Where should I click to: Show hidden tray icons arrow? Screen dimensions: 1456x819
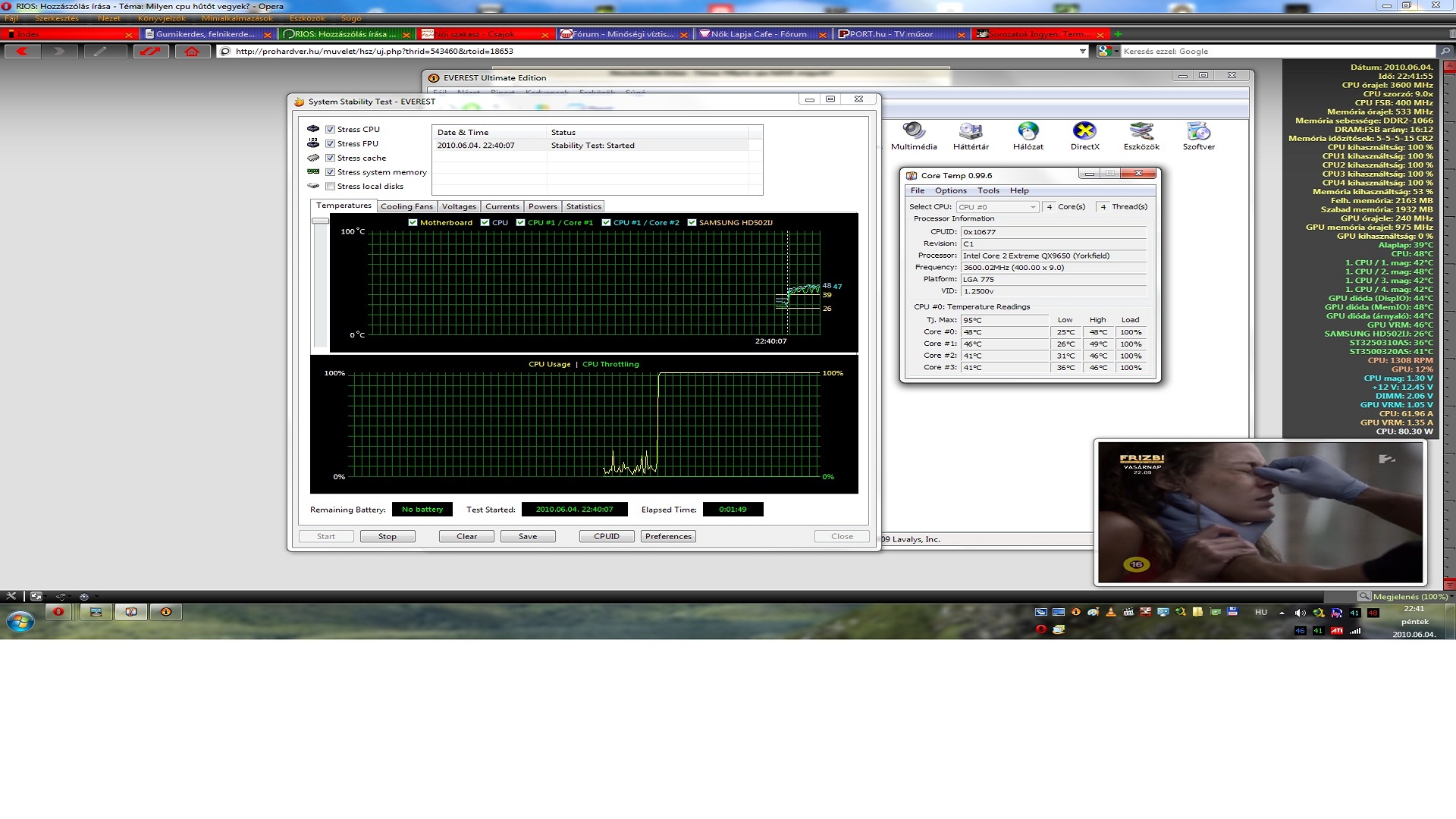pyautogui.click(x=1282, y=613)
